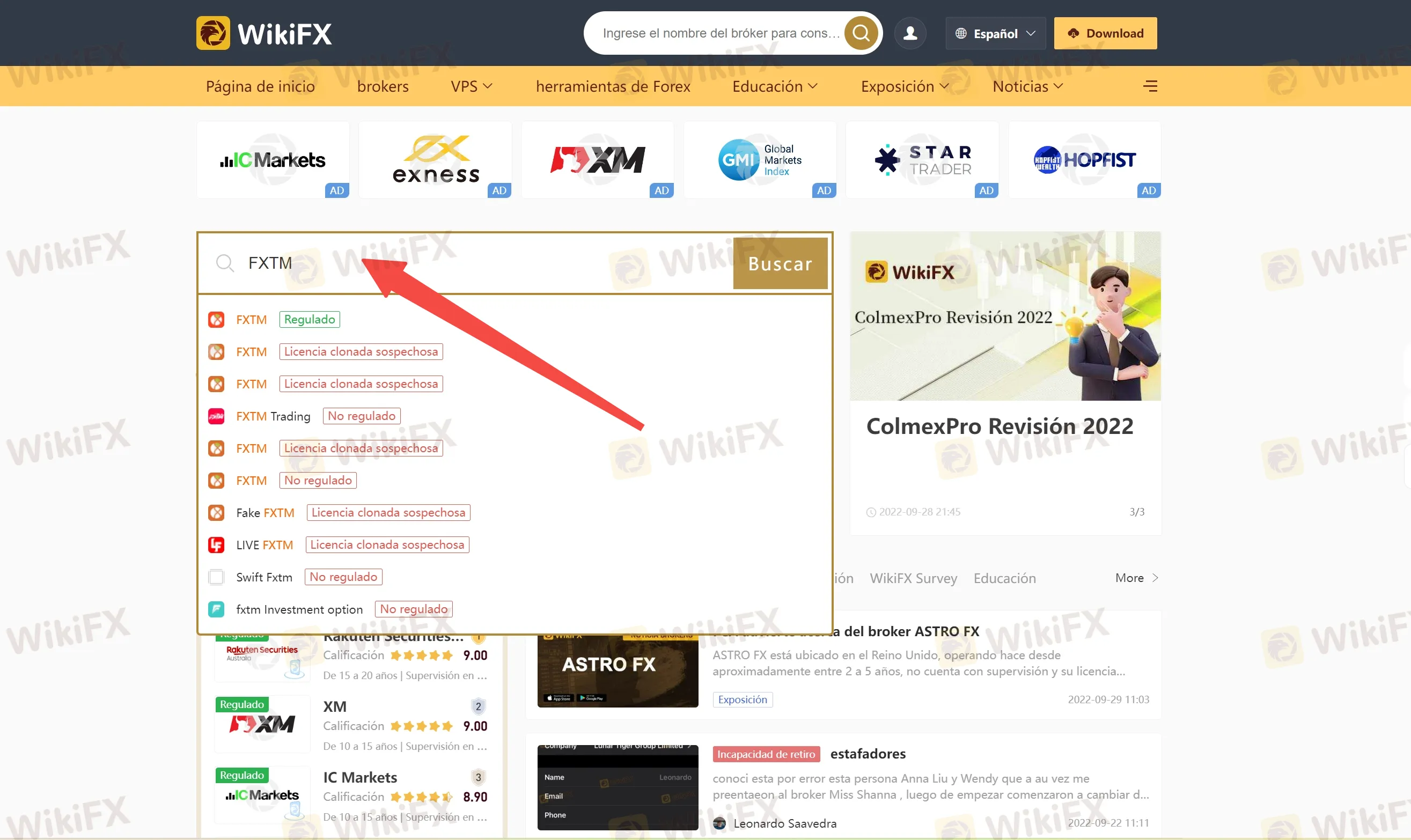Click the teal fxtm Investment option icon
The height and width of the screenshot is (840, 1411).
coord(216,610)
